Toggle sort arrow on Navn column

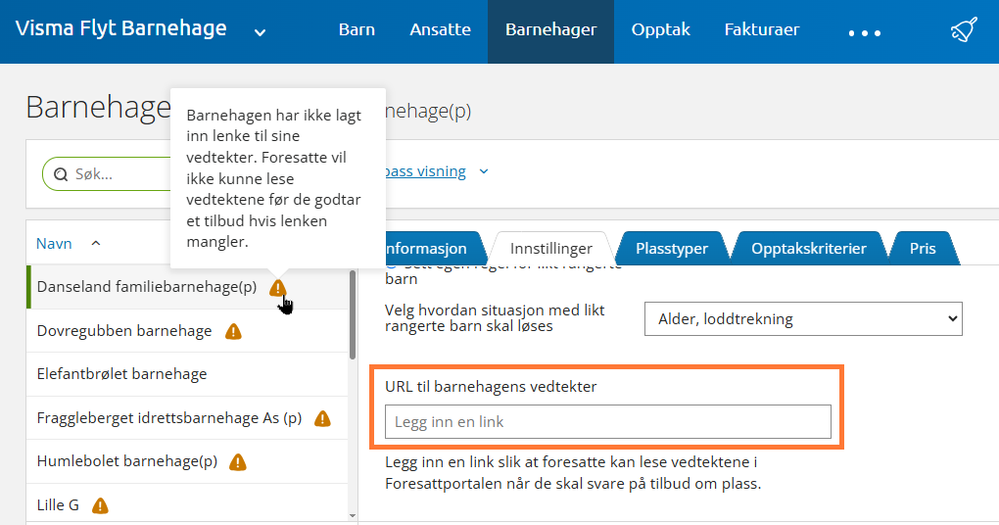click(x=96, y=243)
